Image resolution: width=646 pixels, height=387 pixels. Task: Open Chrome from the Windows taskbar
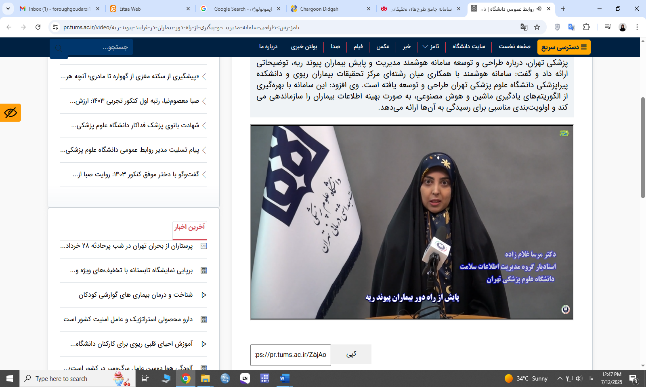(x=185, y=378)
